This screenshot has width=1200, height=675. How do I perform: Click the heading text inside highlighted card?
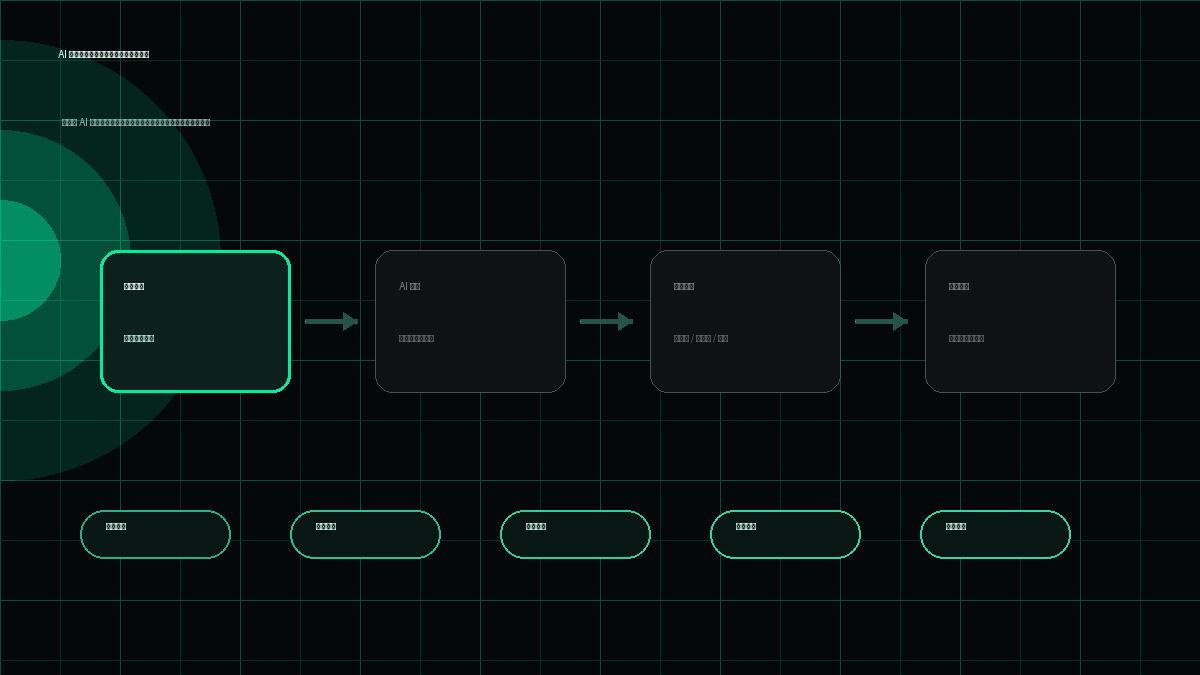pos(134,286)
